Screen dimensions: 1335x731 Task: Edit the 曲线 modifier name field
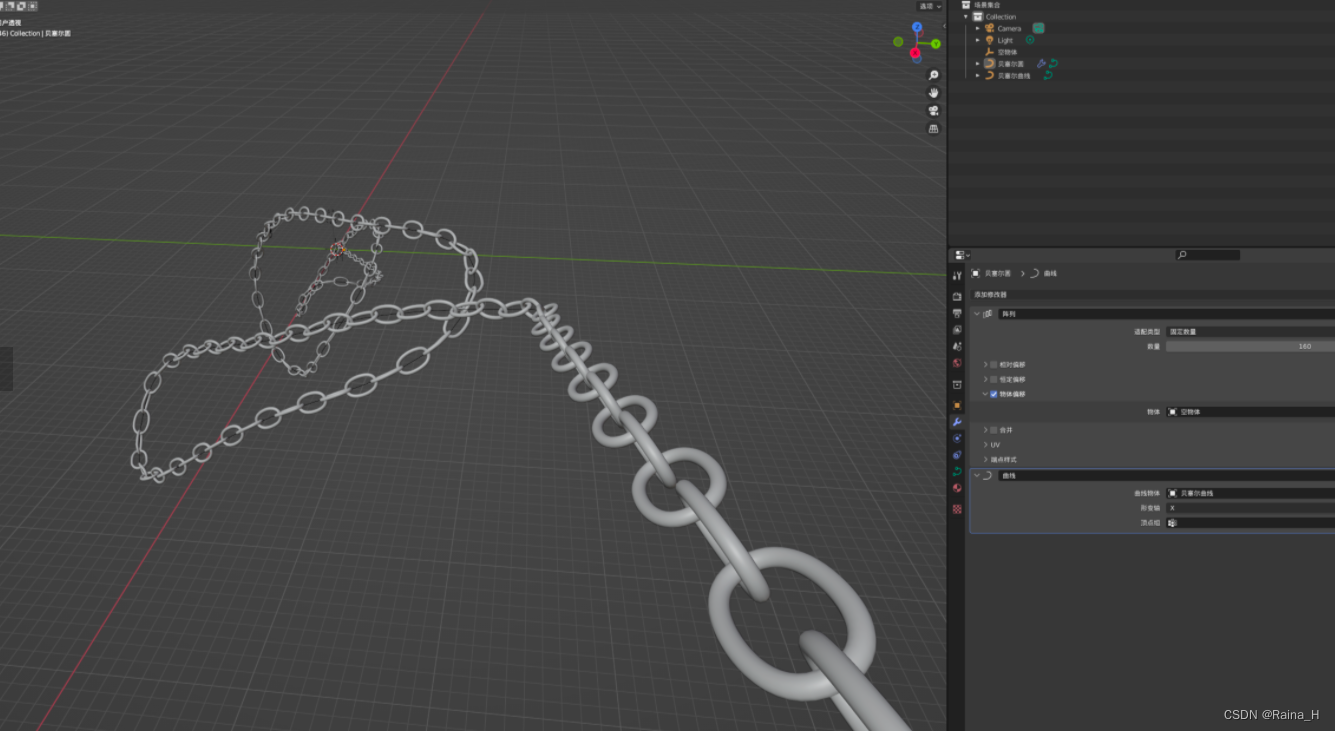point(1166,475)
